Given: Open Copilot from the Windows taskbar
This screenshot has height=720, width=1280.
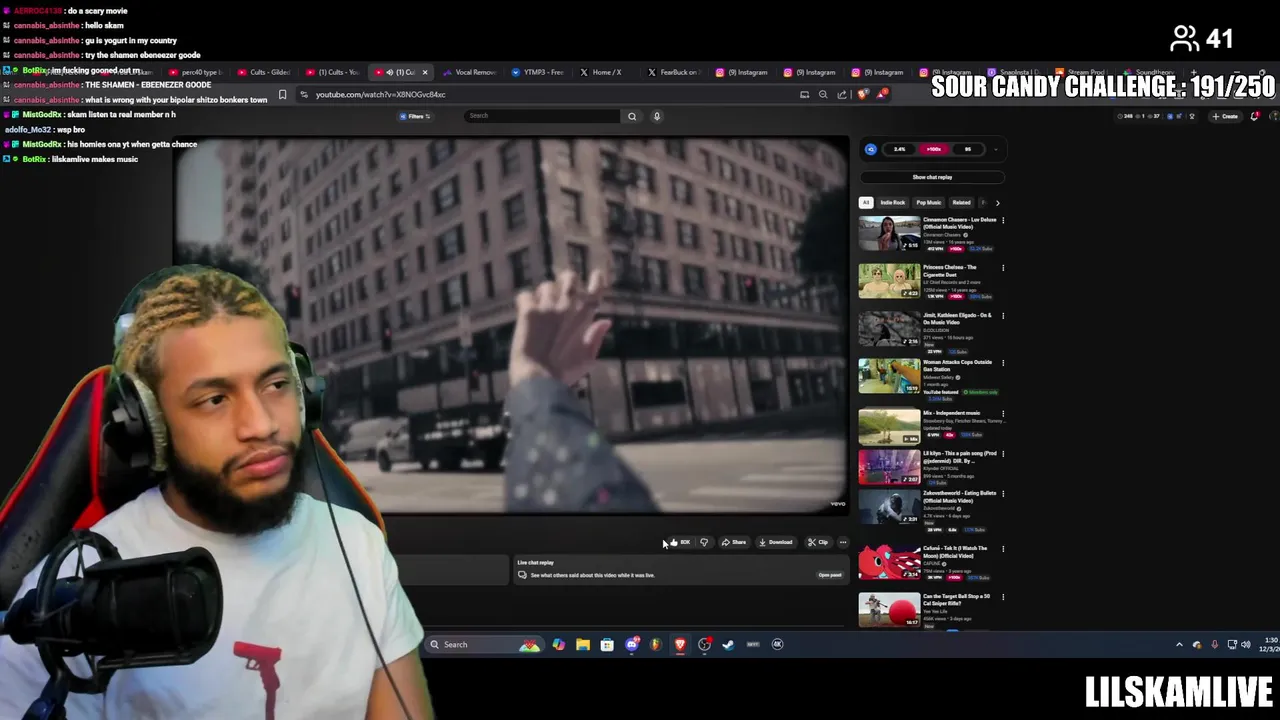Looking at the screenshot, I should pos(558,645).
